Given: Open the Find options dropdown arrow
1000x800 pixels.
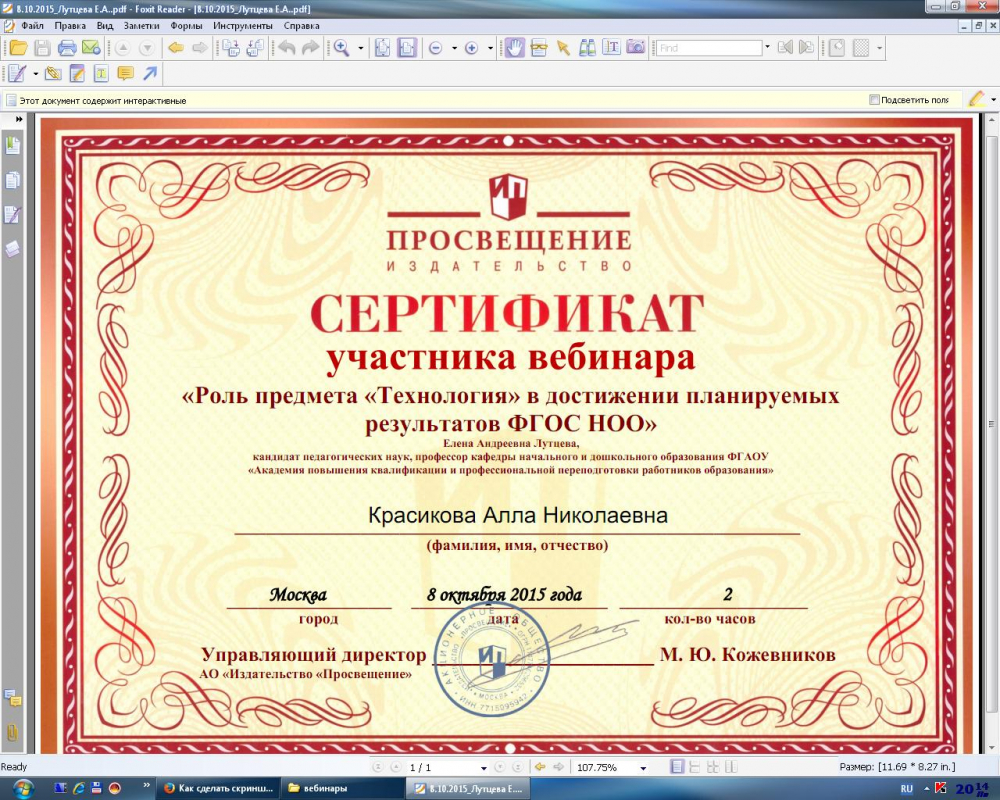Looking at the screenshot, I should coord(767,48).
